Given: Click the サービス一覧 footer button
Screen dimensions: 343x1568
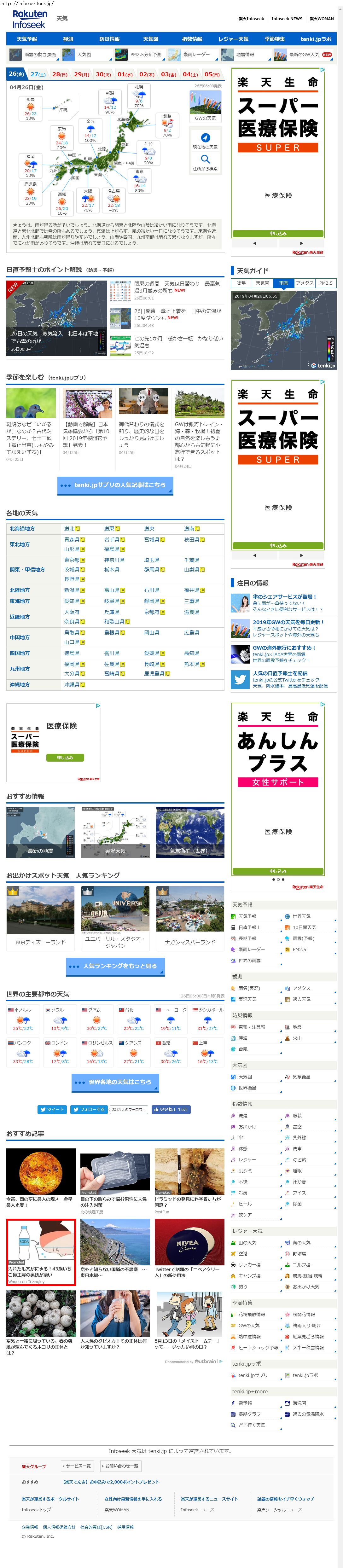Looking at the screenshot, I should 78,1466.
